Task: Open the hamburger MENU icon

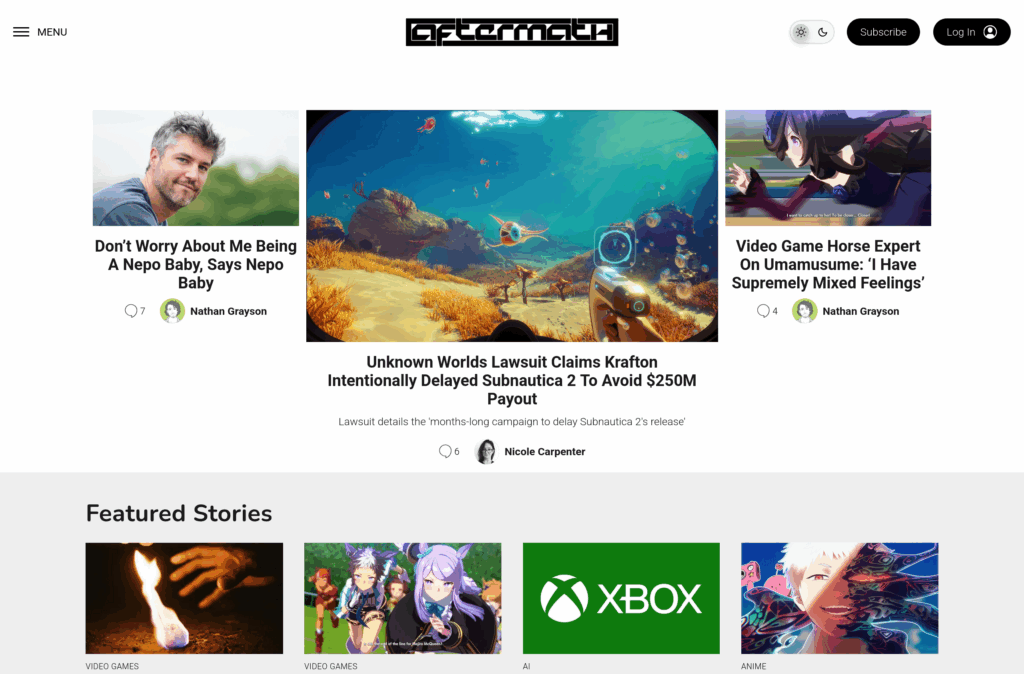Action: point(21,32)
